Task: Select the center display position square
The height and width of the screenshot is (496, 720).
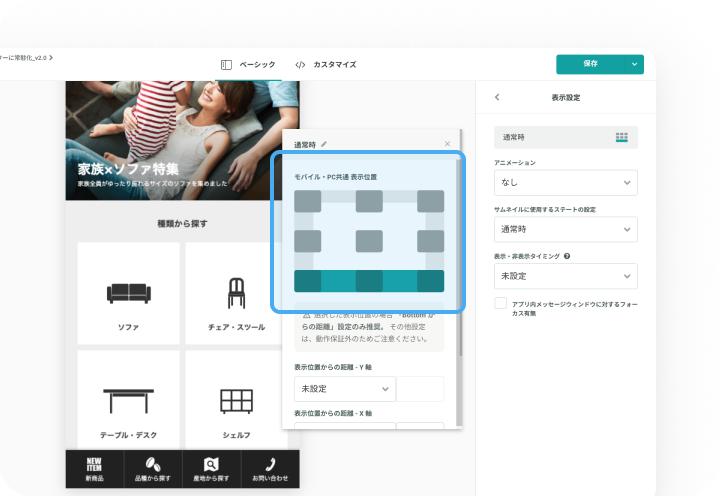Action: 369,241
